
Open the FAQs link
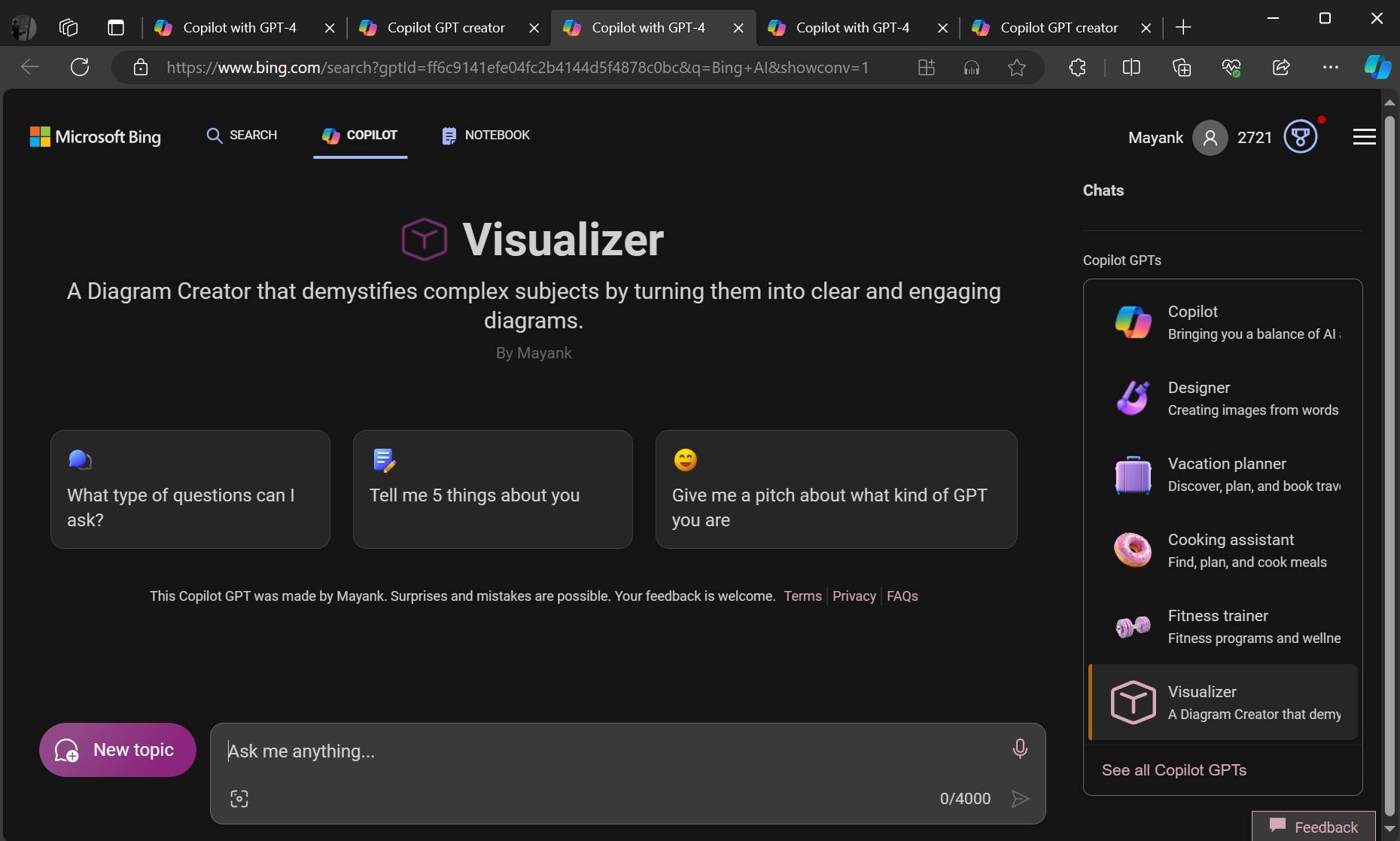click(902, 596)
